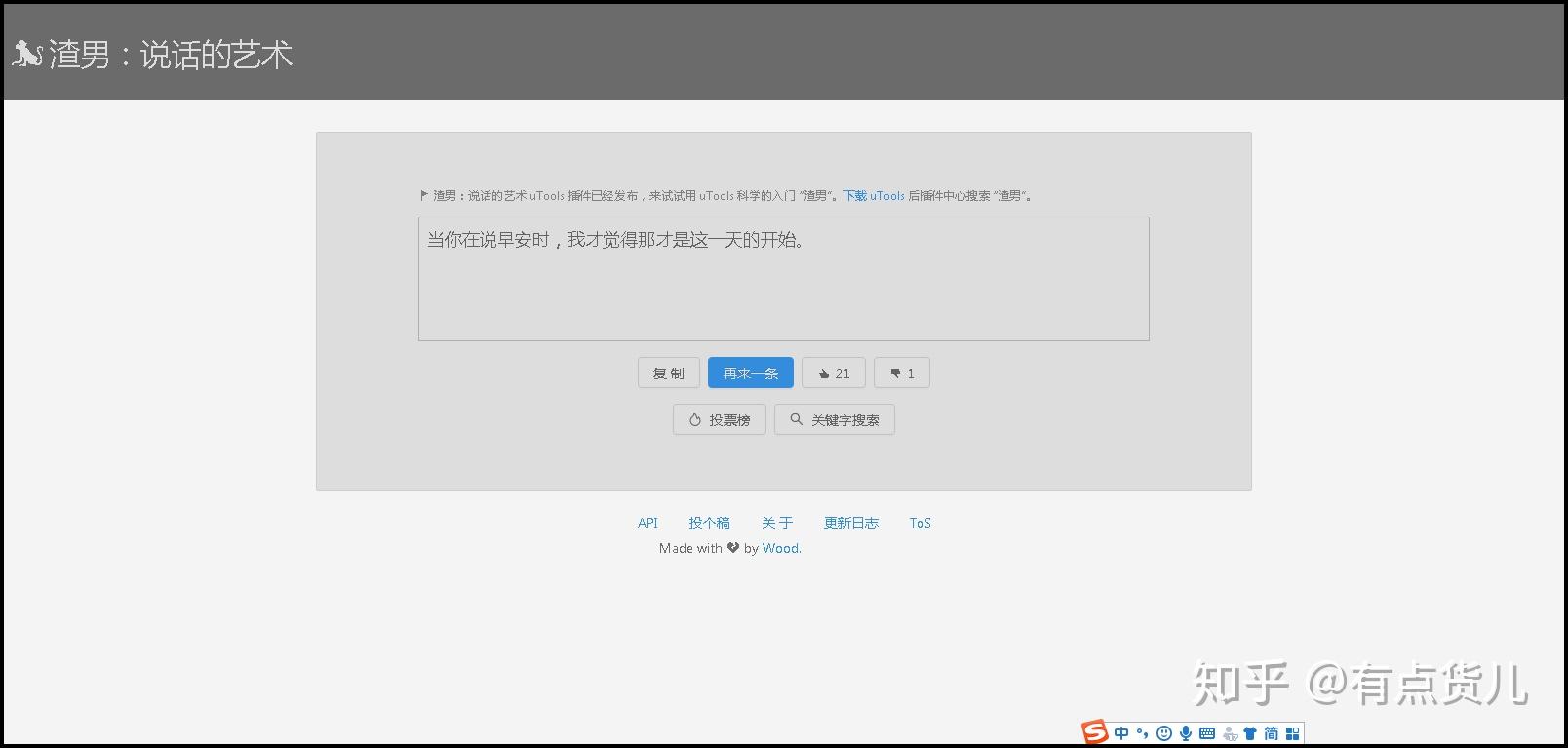This screenshot has width=1568, height=748.
Task: Toggle punctuation mode in Sogou bar
Action: [1142, 733]
